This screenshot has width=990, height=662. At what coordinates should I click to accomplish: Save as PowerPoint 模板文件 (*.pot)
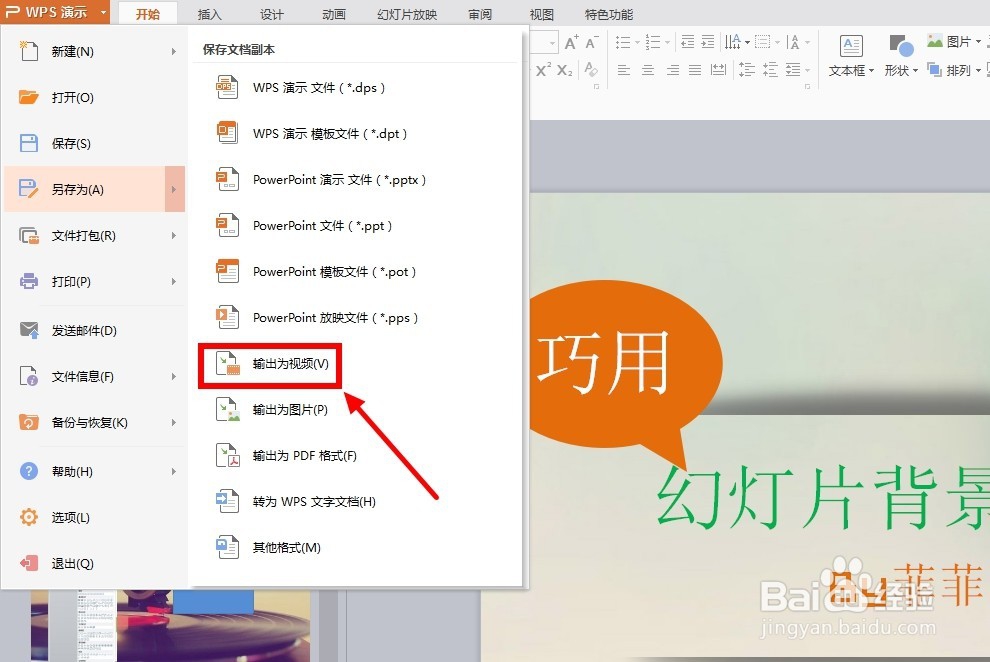coord(357,272)
